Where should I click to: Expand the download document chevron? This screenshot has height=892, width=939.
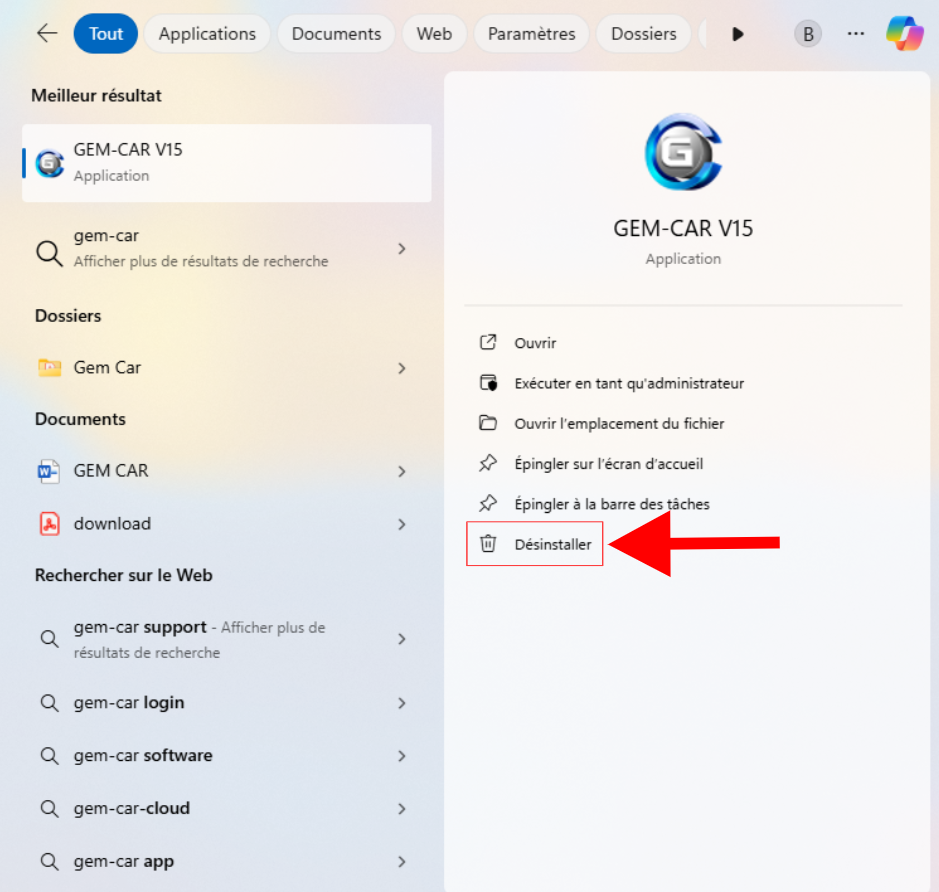click(x=402, y=524)
